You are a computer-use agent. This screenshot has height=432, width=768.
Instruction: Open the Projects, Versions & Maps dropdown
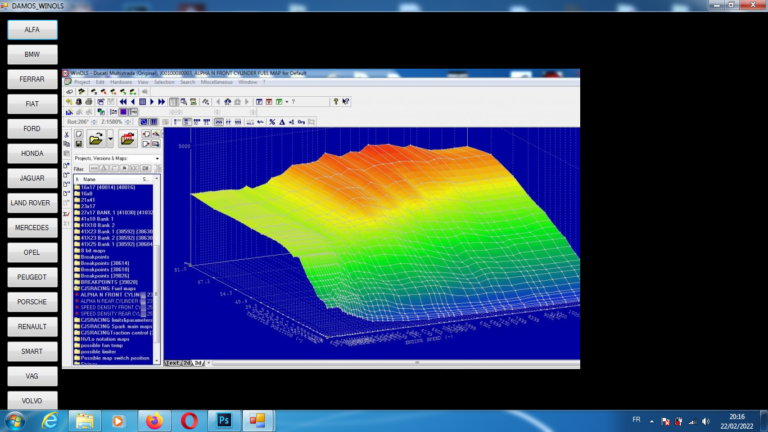(117, 158)
